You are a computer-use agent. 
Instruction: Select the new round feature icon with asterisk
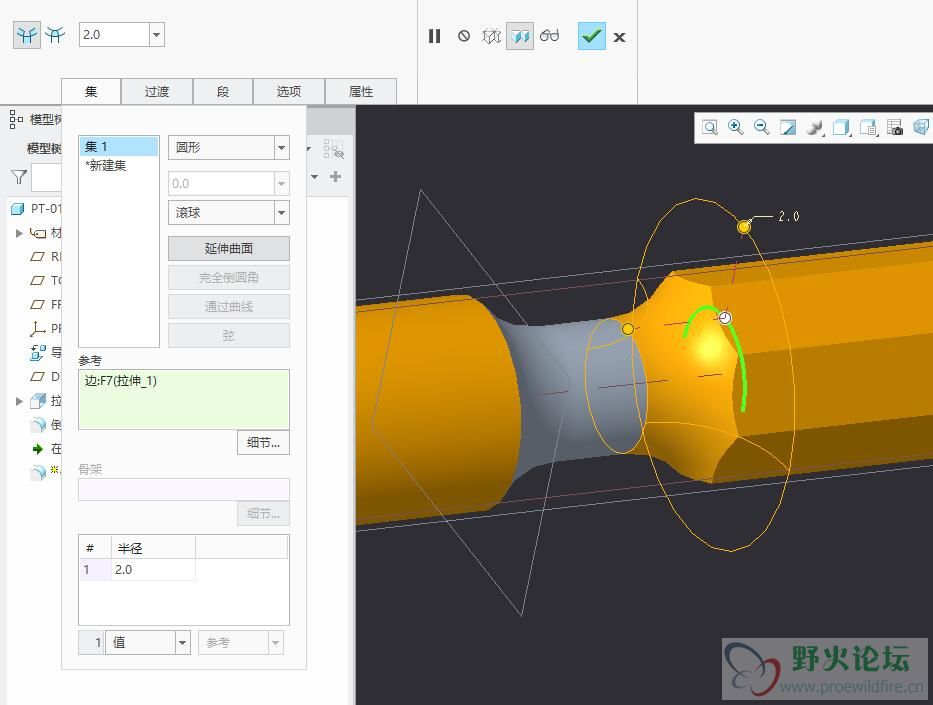[38, 472]
